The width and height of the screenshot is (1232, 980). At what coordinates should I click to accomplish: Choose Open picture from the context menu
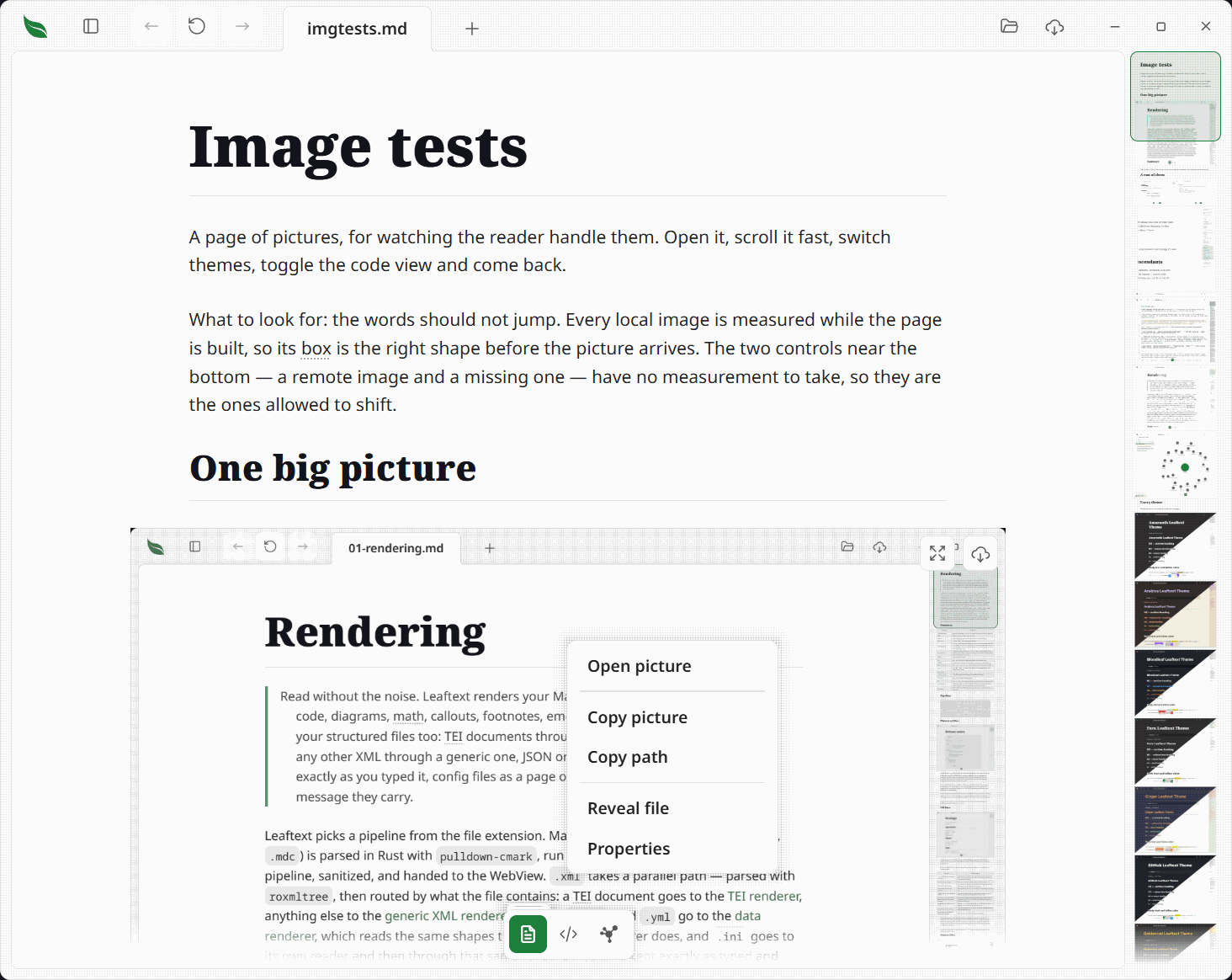tap(672, 666)
